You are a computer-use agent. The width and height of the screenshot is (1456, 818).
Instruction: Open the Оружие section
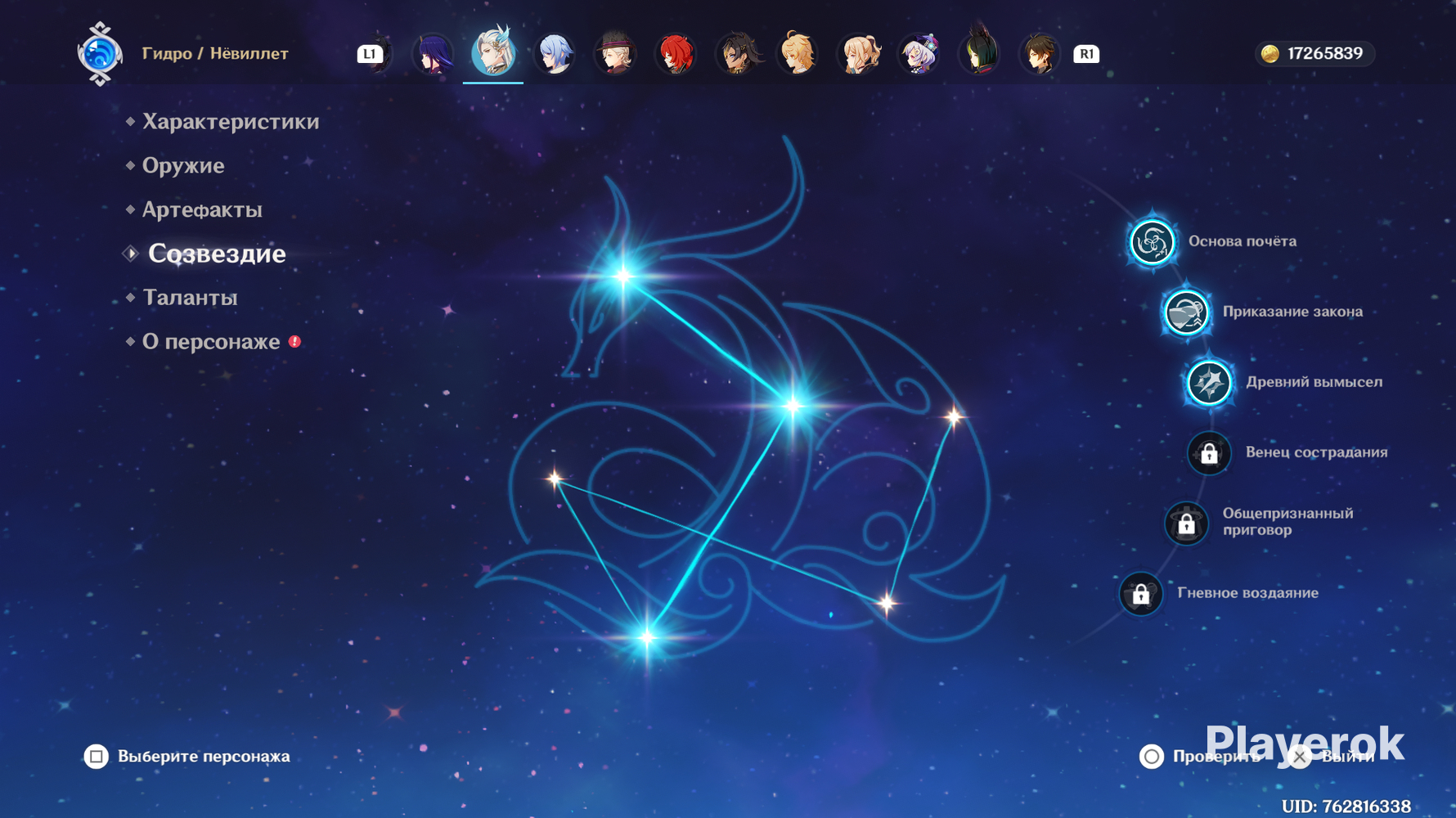click(183, 166)
